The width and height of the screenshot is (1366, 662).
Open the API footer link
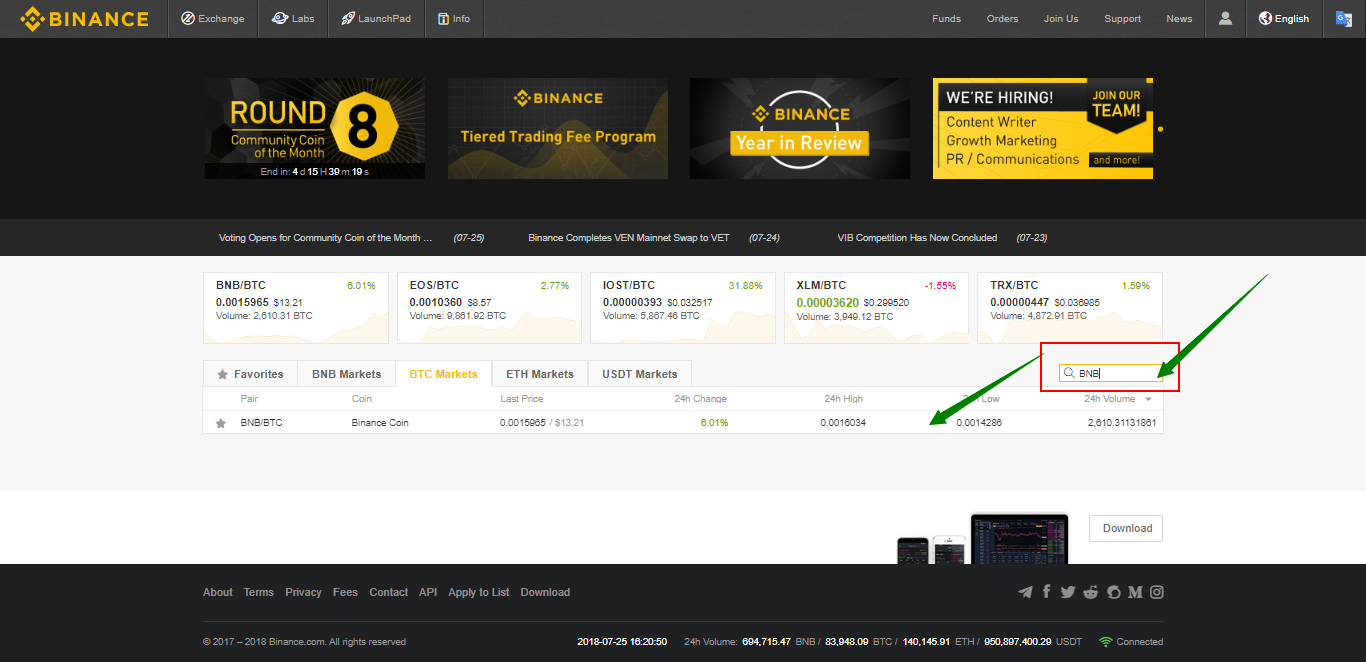428,592
